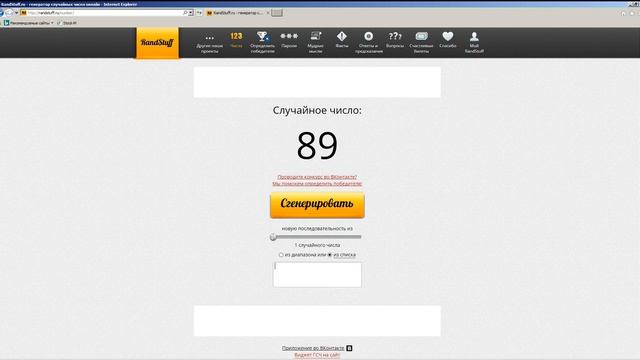Click the number count slider handle
Image resolution: width=640 pixels, height=360 pixels.
(273, 237)
